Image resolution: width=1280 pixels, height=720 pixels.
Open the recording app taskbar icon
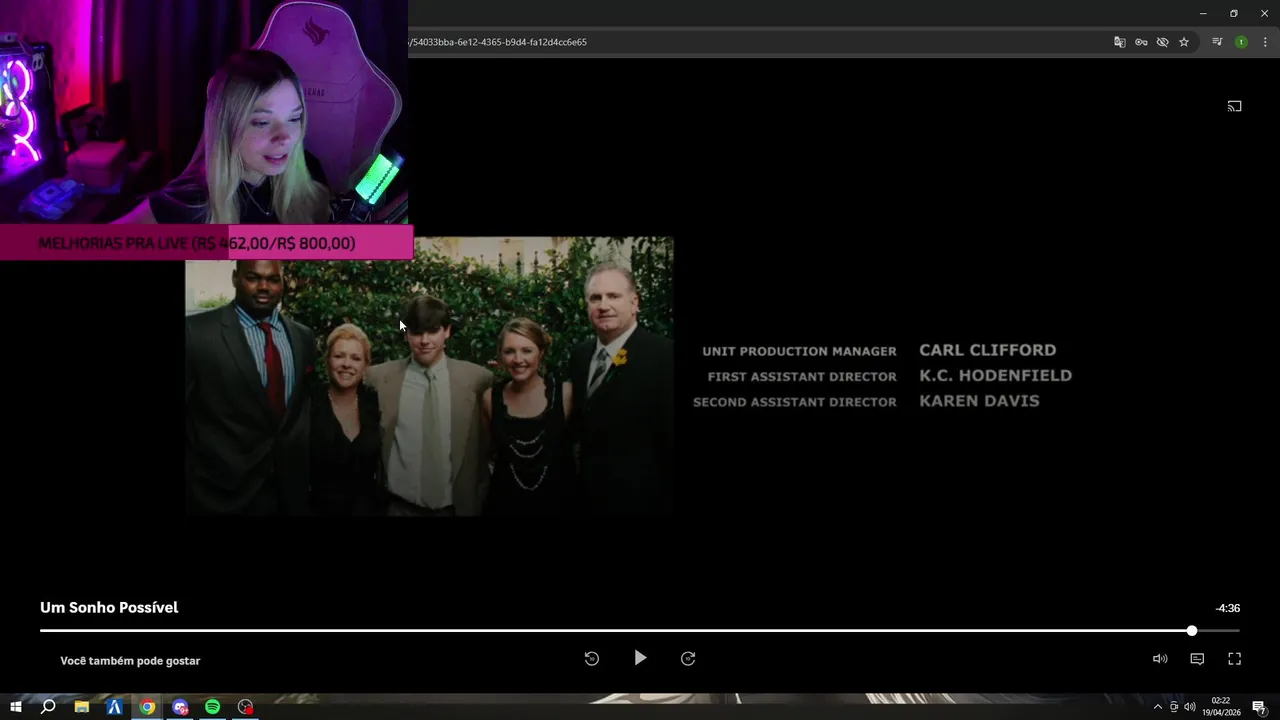(246, 707)
